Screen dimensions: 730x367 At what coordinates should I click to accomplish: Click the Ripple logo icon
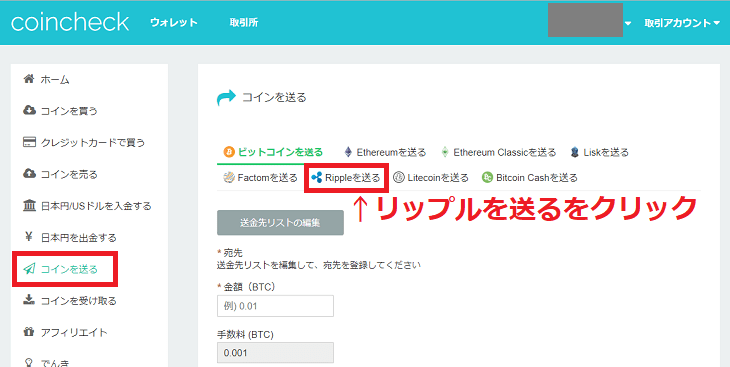coord(317,177)
